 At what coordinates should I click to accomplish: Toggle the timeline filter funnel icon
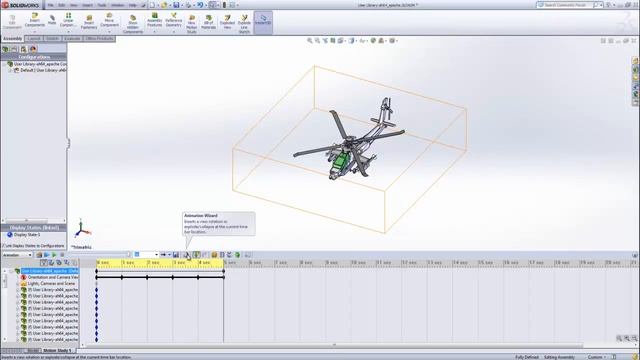(43, 262)
